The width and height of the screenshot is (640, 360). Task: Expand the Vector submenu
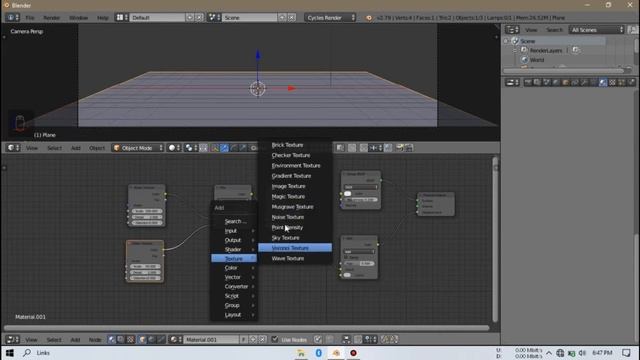pos(234,277)
